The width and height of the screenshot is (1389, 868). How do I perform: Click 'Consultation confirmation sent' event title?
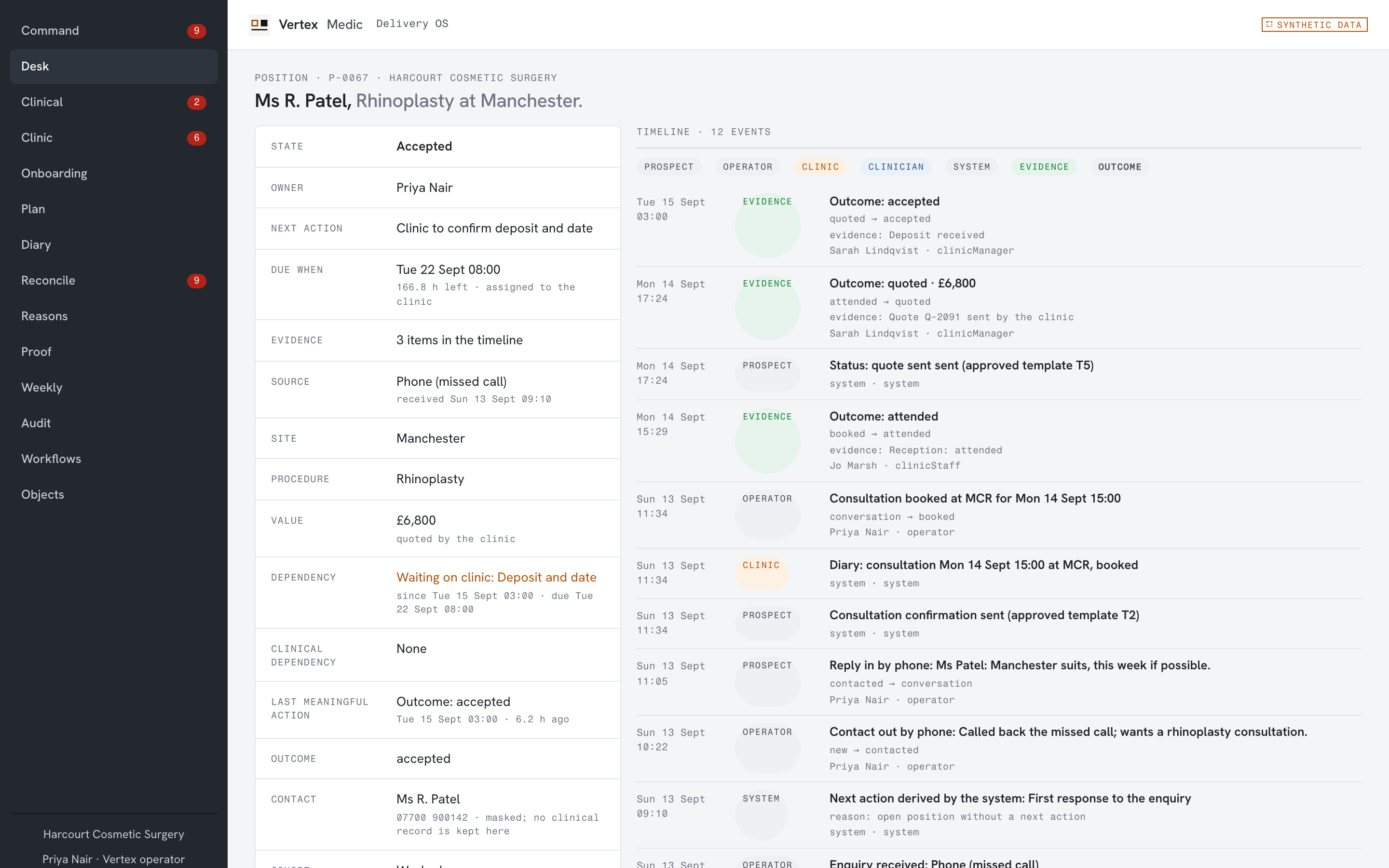point(984,615)
